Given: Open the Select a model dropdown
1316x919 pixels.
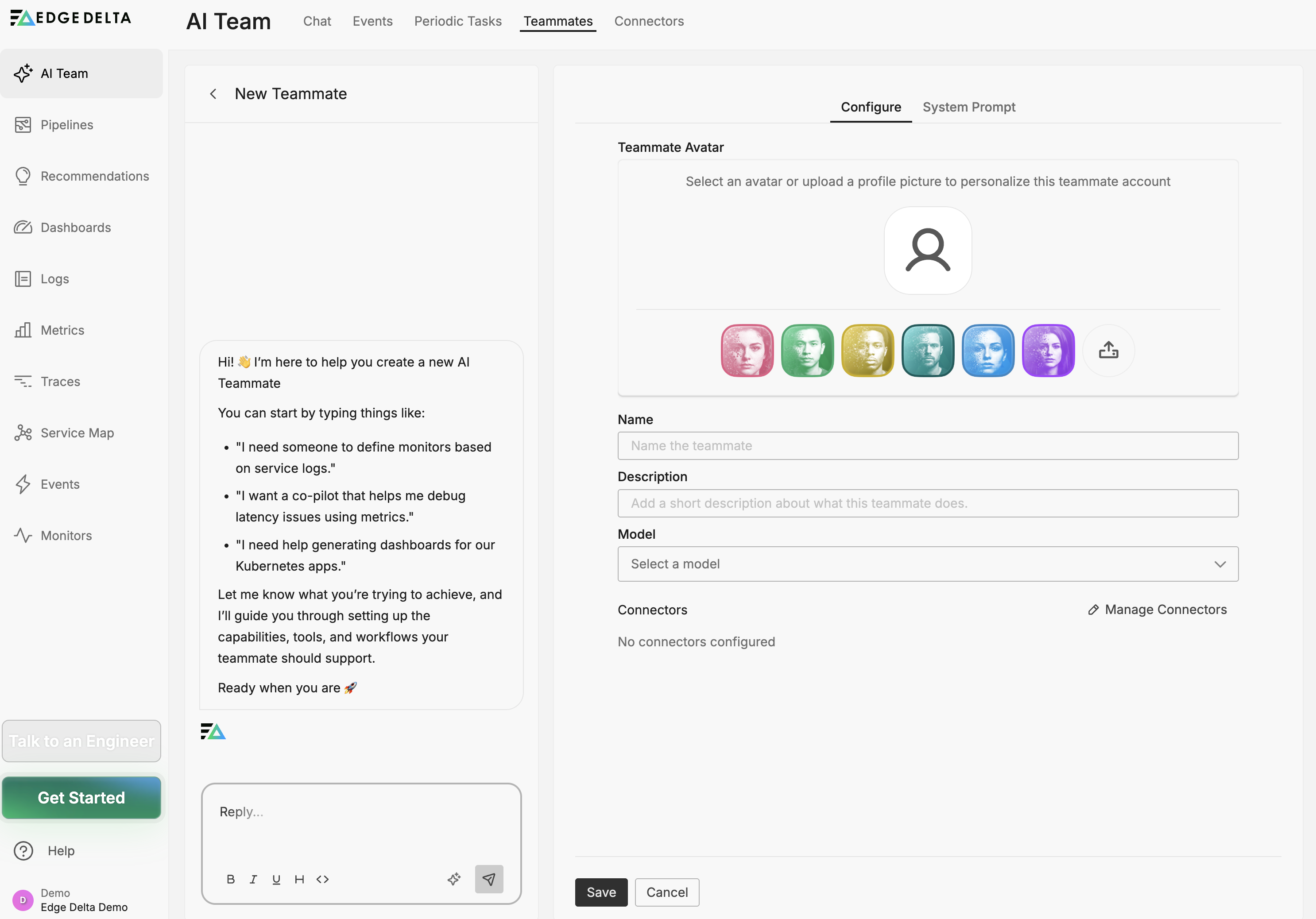Looking at the screenshot, I should pos(927,564).
